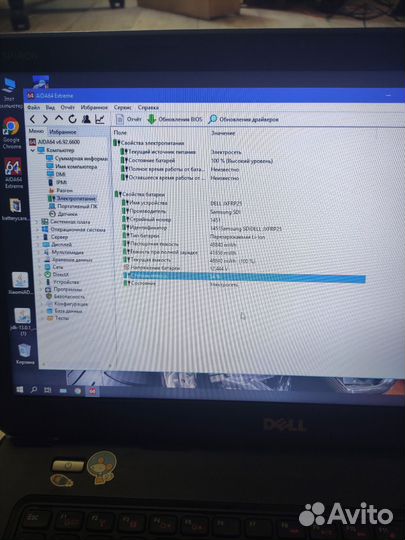Collapse the Компьютер tree node
This screenshot has height=540, width=405.
click(33, 150)
